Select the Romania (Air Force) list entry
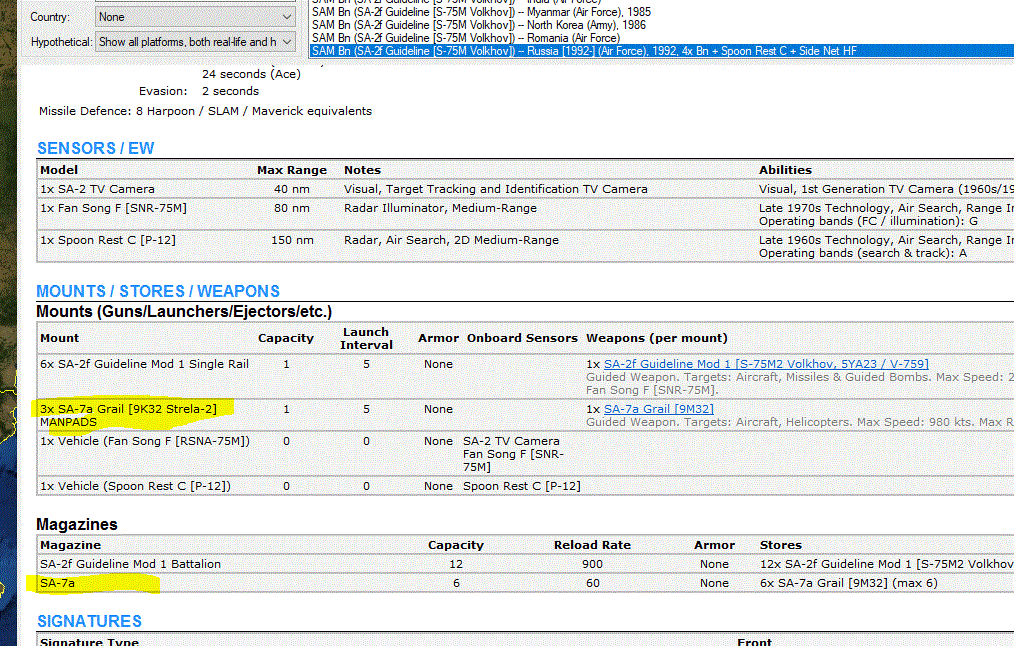This screenshot has height=646, width=1014. (x=466, y=38)
